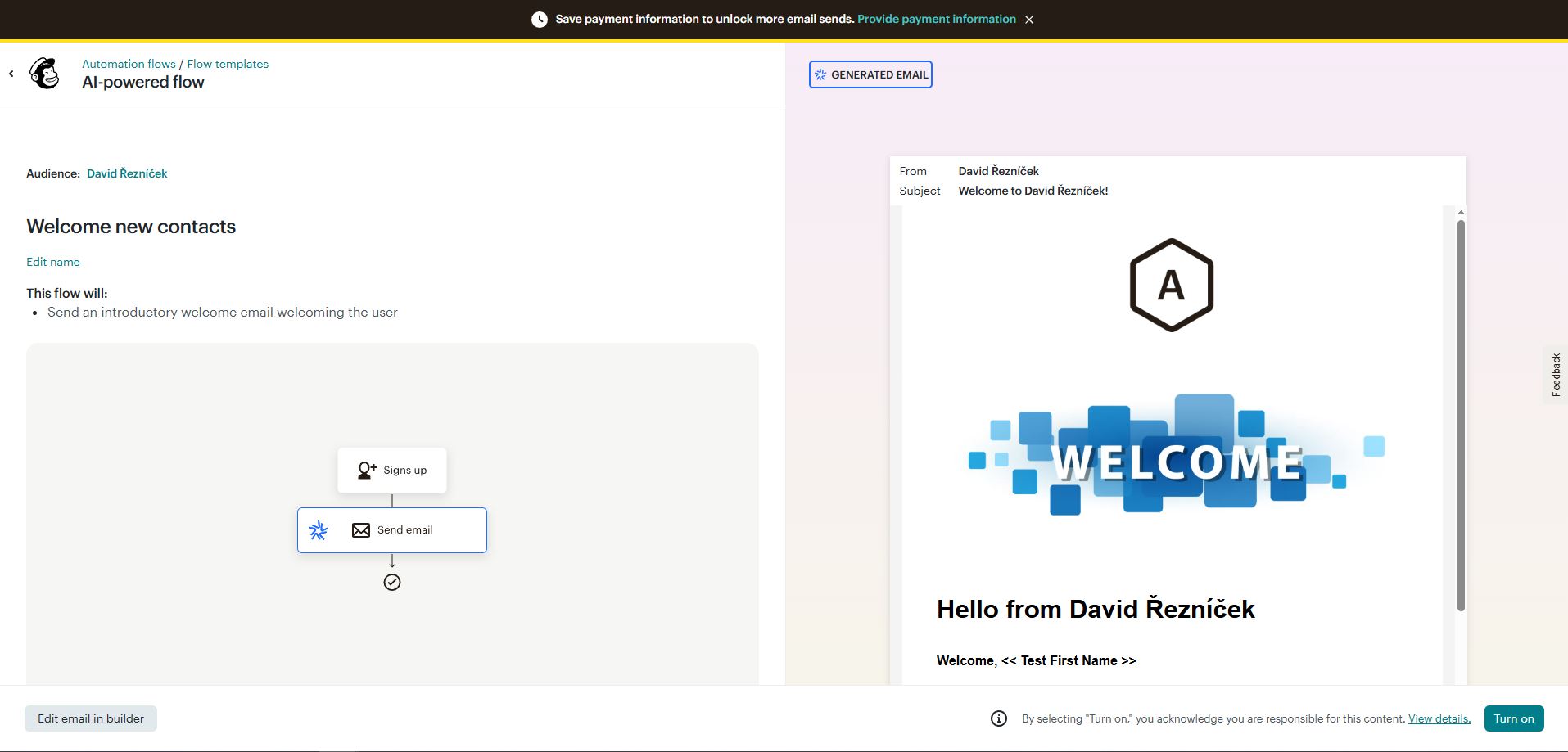The height and width of the screenshot is (752, 1568).
Task: Click the Generated Email badge
Action: click(870, 74)
